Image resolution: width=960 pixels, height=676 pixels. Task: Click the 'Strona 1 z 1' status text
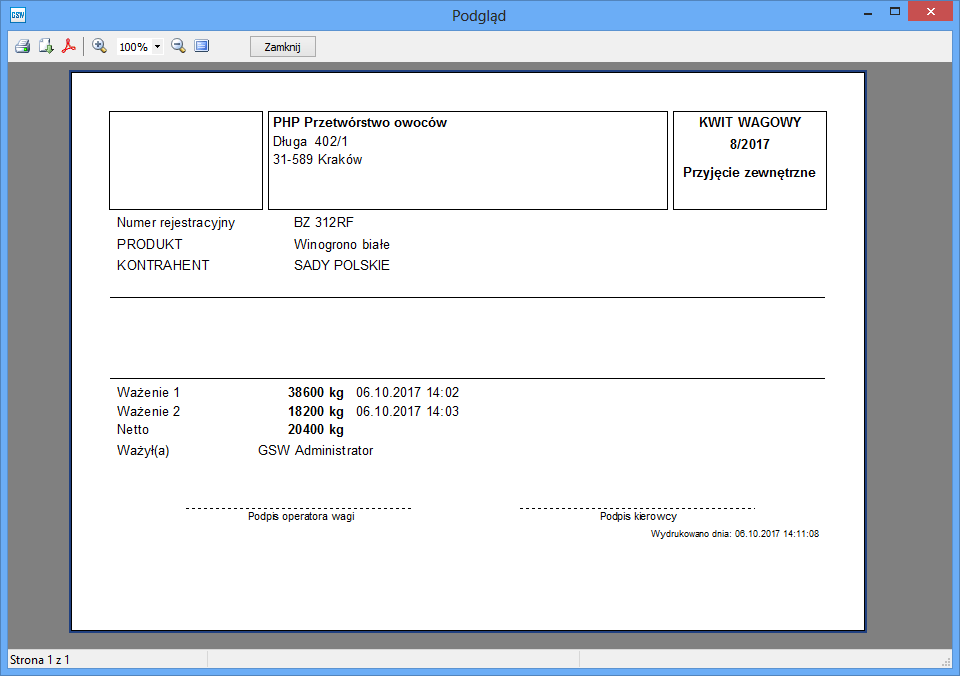pos(40,660)
